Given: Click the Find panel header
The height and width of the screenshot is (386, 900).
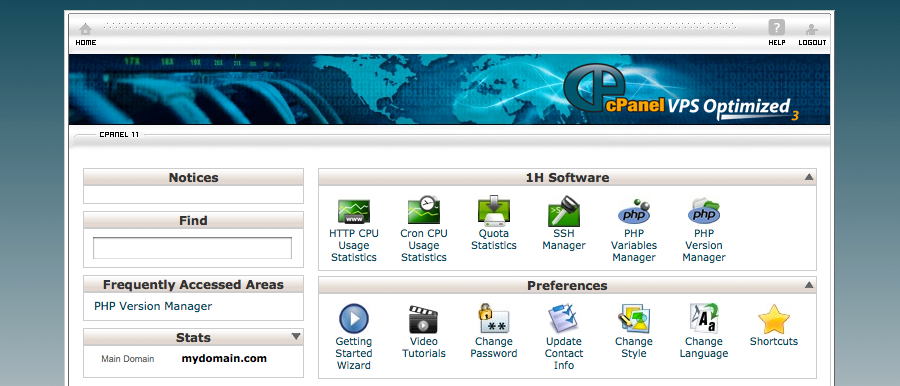Looking at the screenshot, I should (x=193, y=221).
